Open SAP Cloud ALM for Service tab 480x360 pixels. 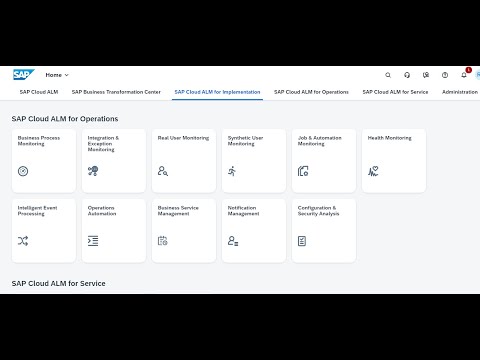pos(395,92)
